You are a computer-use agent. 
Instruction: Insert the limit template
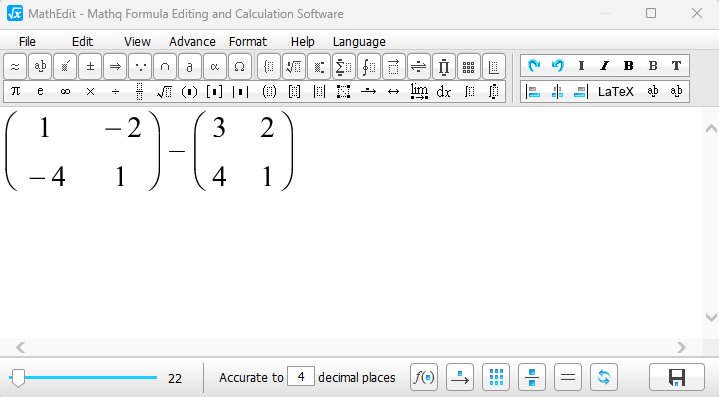[419, 92]
